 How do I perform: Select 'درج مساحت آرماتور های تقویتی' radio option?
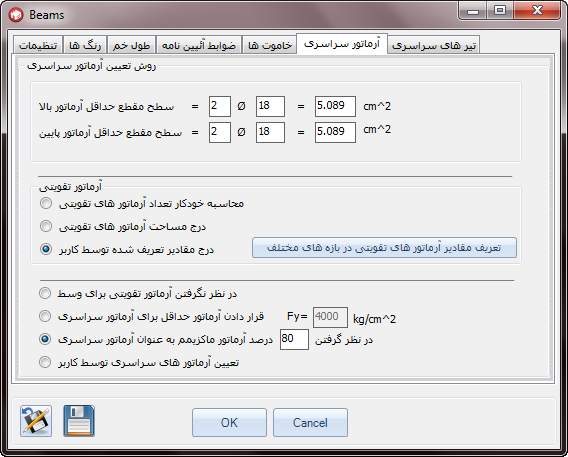[46, 226]
